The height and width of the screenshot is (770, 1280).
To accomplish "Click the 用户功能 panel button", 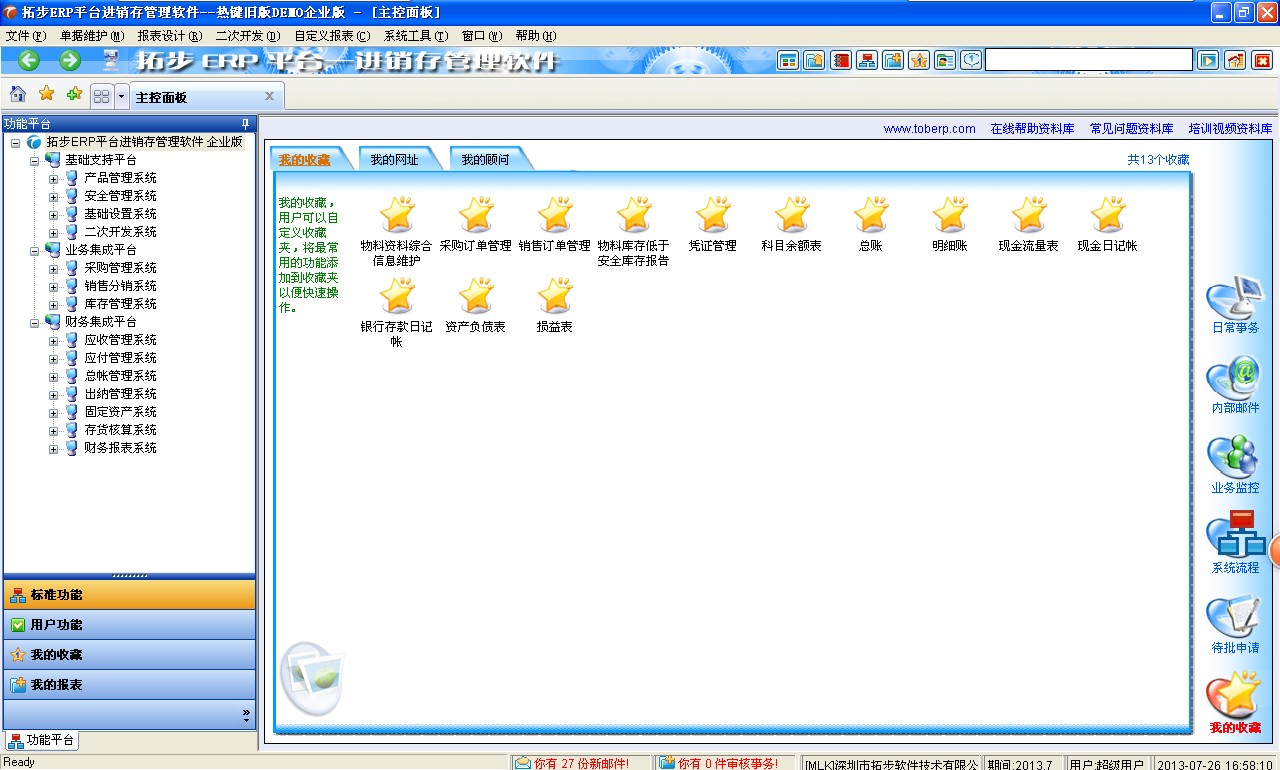I will pyautogui.click(x=129, y=625).
